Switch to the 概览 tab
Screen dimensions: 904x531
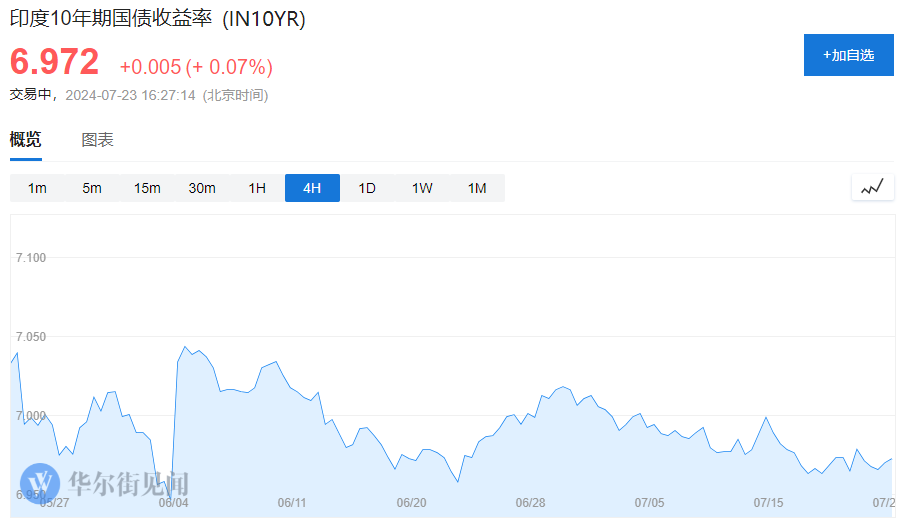25,140
